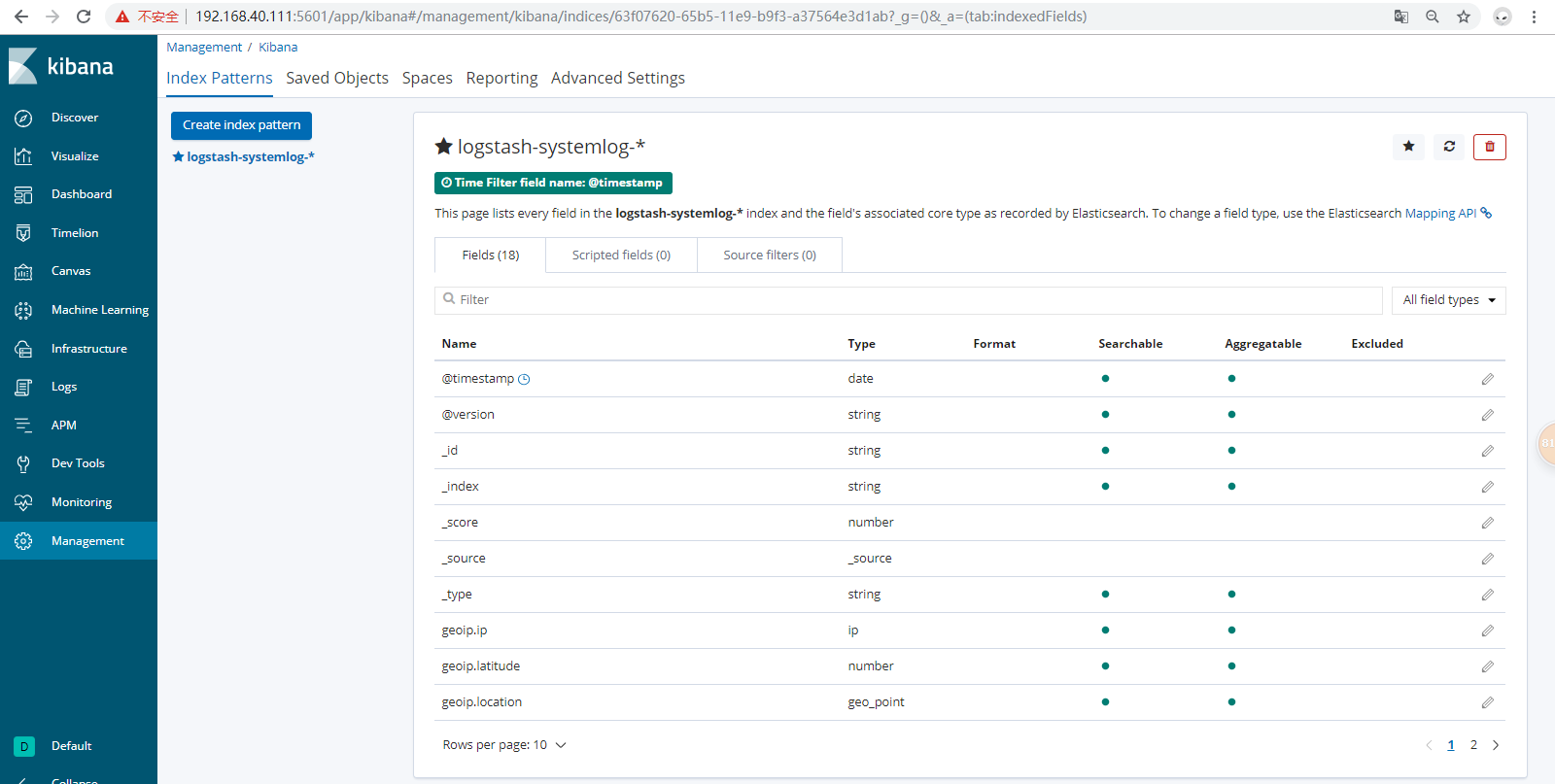Open Advanced Settings tab
The height and width of the screenshot is (784, 1555).
(x=618, y=78)
